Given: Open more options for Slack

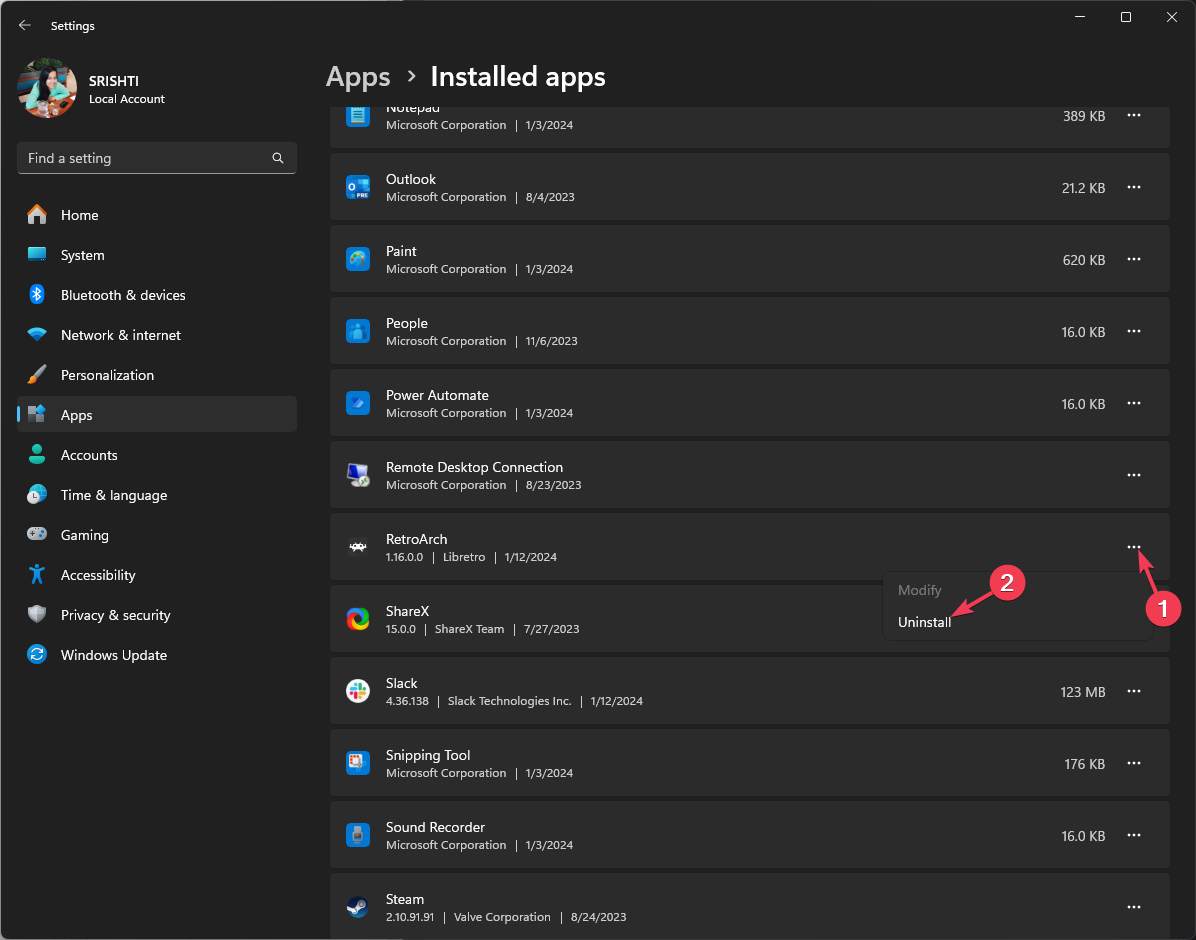Looking at the screenshot, I should pos(1134,691).
